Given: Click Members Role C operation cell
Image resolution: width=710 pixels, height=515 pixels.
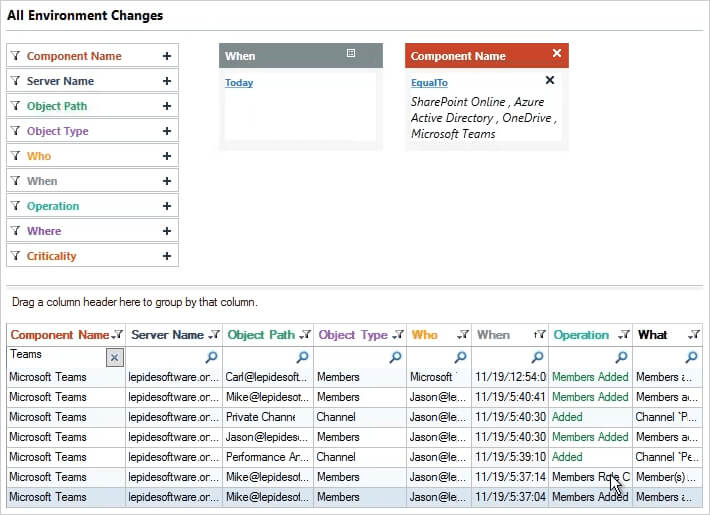Looking at the screenshot, I should pyautogui.click(x=590, y=476).
